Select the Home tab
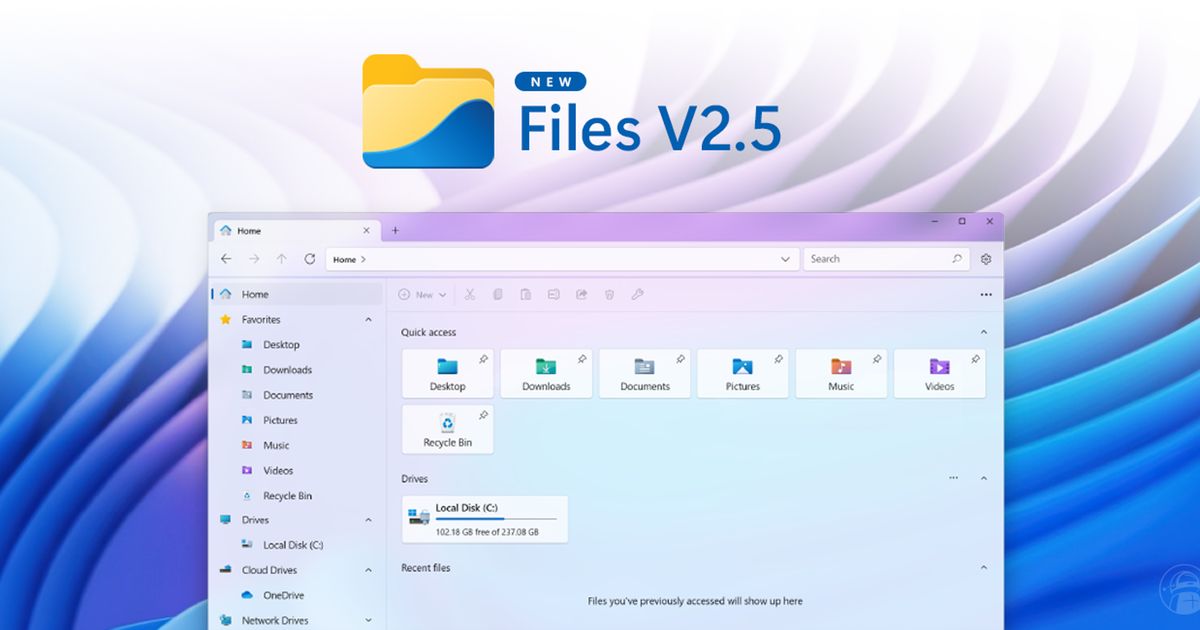The height and width of the screenshot is (630, 1200). click(296, 231)
